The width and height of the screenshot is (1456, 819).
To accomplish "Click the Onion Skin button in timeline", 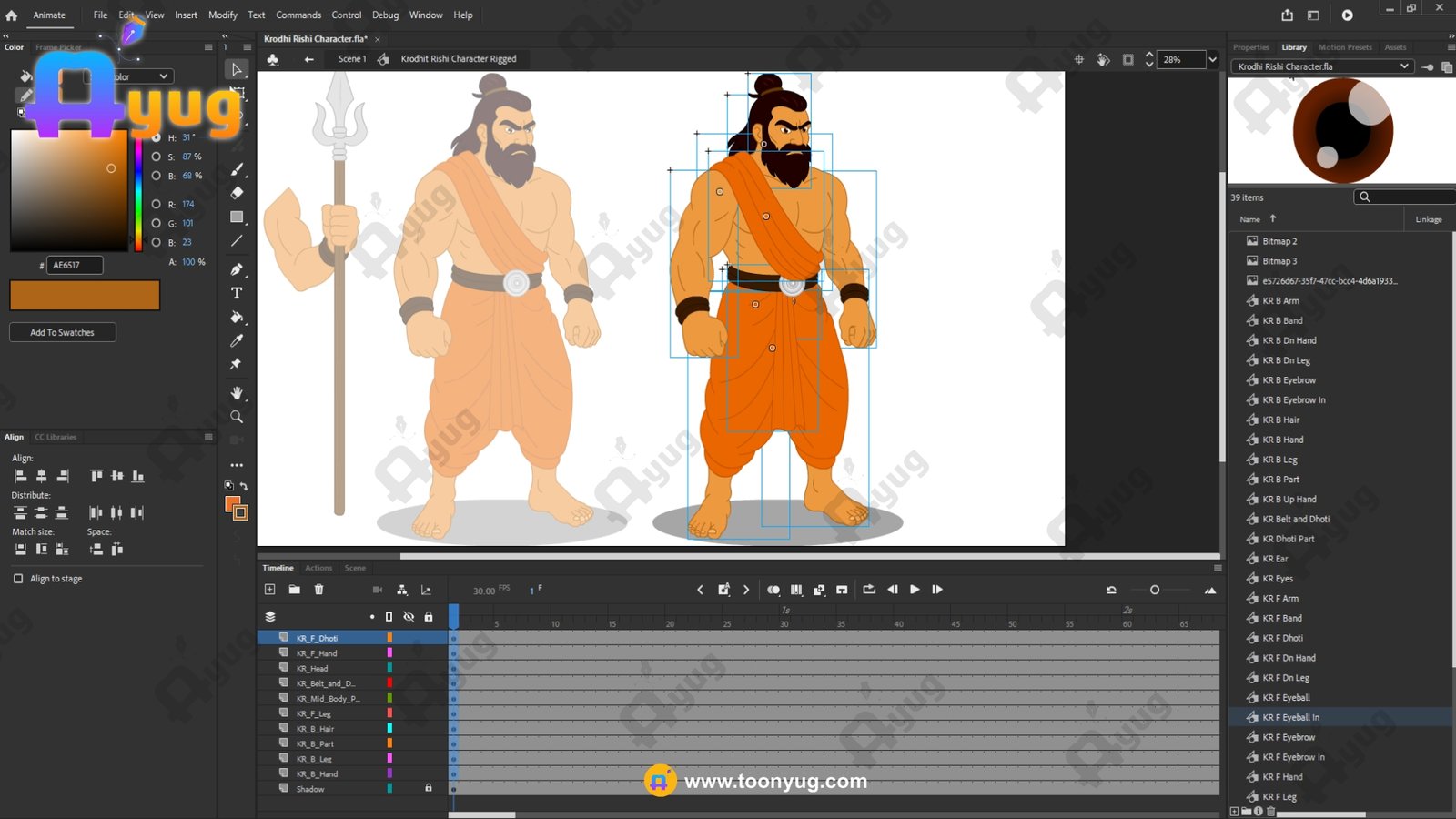I will (773, 590).
